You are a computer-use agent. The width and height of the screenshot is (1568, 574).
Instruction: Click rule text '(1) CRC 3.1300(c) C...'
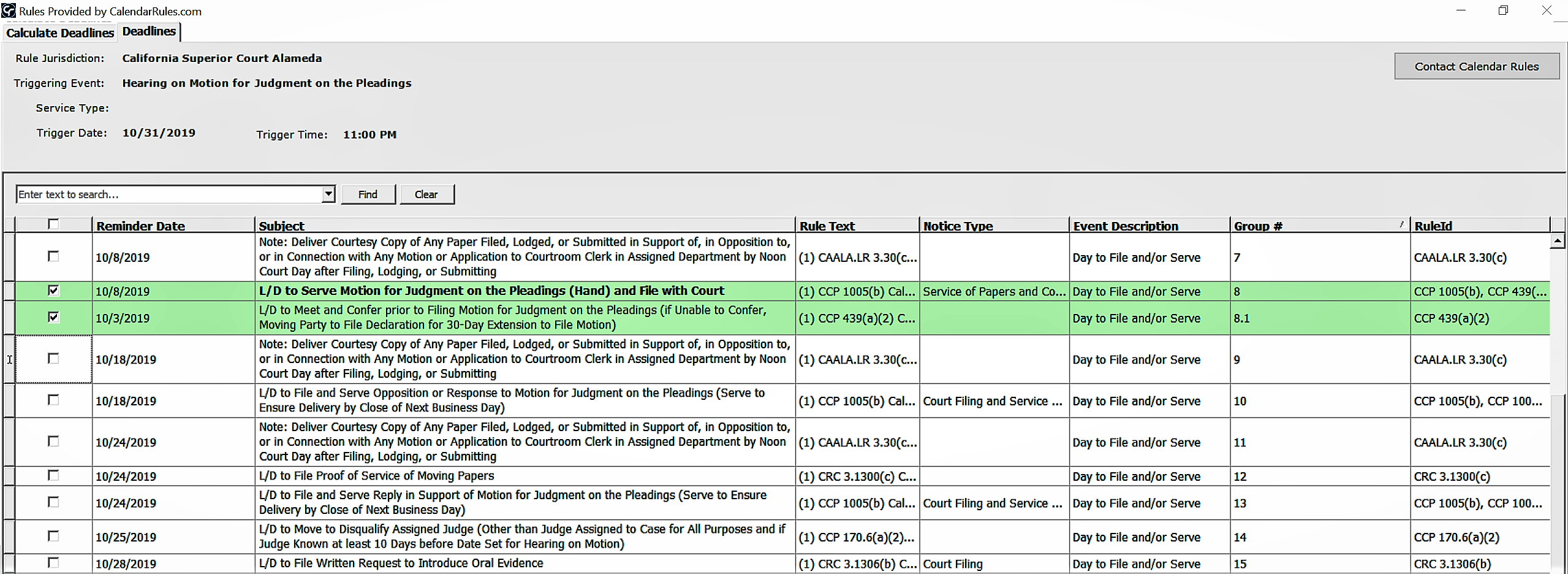[x=857, y=476]
